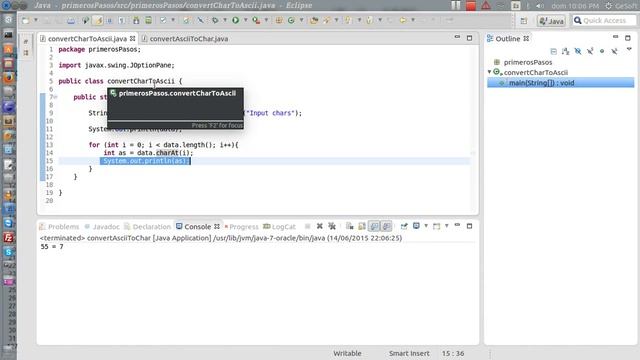Viewport: 640px width, 360px height.
Task: Click the Run green play button
Action: tap(236, 20)
